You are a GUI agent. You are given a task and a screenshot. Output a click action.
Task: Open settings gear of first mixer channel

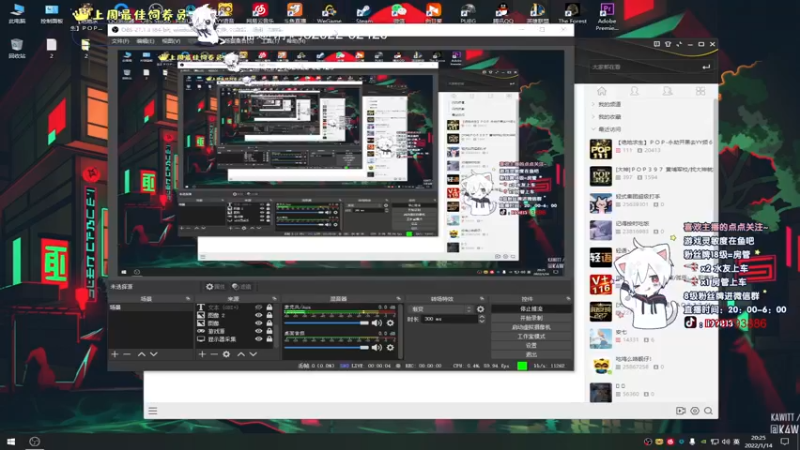tap(390, 323)
